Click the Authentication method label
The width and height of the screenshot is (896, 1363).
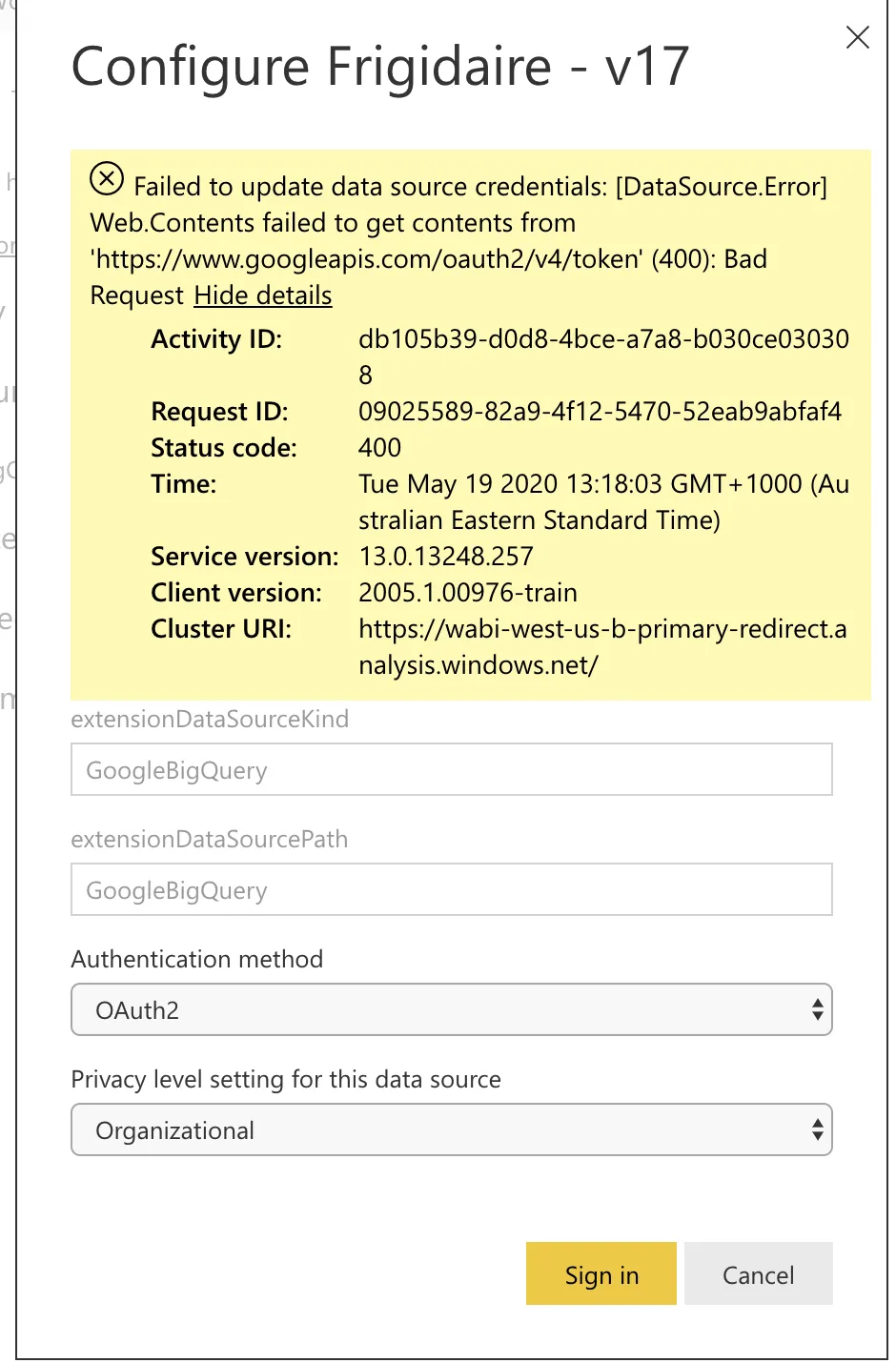coord(197,959)
